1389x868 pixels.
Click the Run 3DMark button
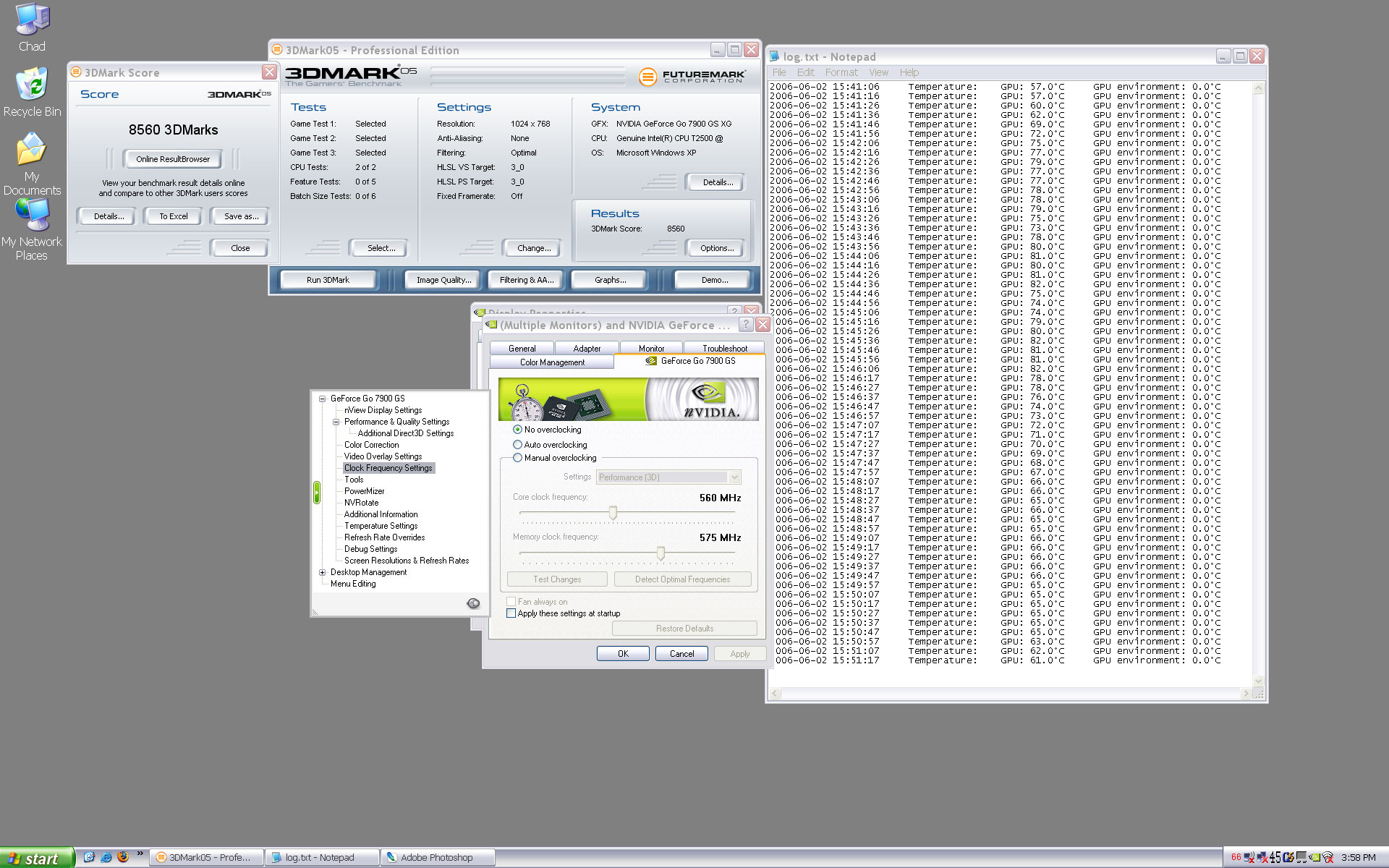(x=328, y=280)
